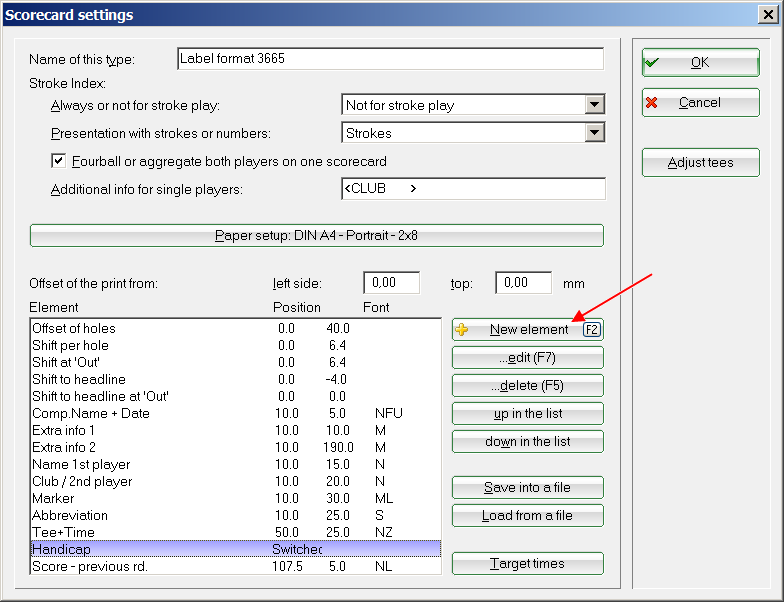784x602 pixels.
Task: Click the left side offset field
Action: point(391,283)
